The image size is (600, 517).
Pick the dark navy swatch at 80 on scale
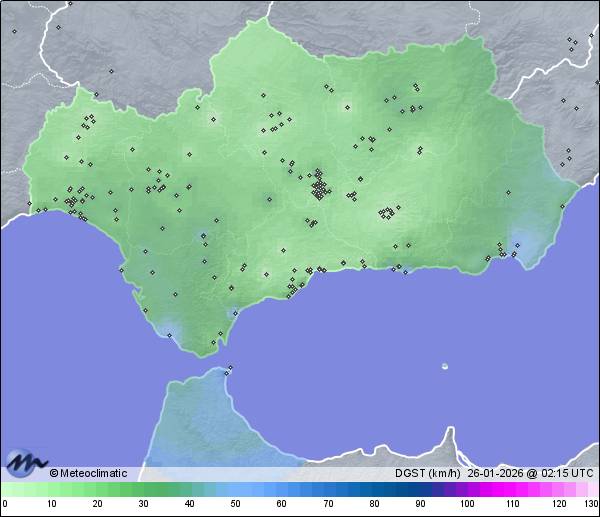point(374,489)
